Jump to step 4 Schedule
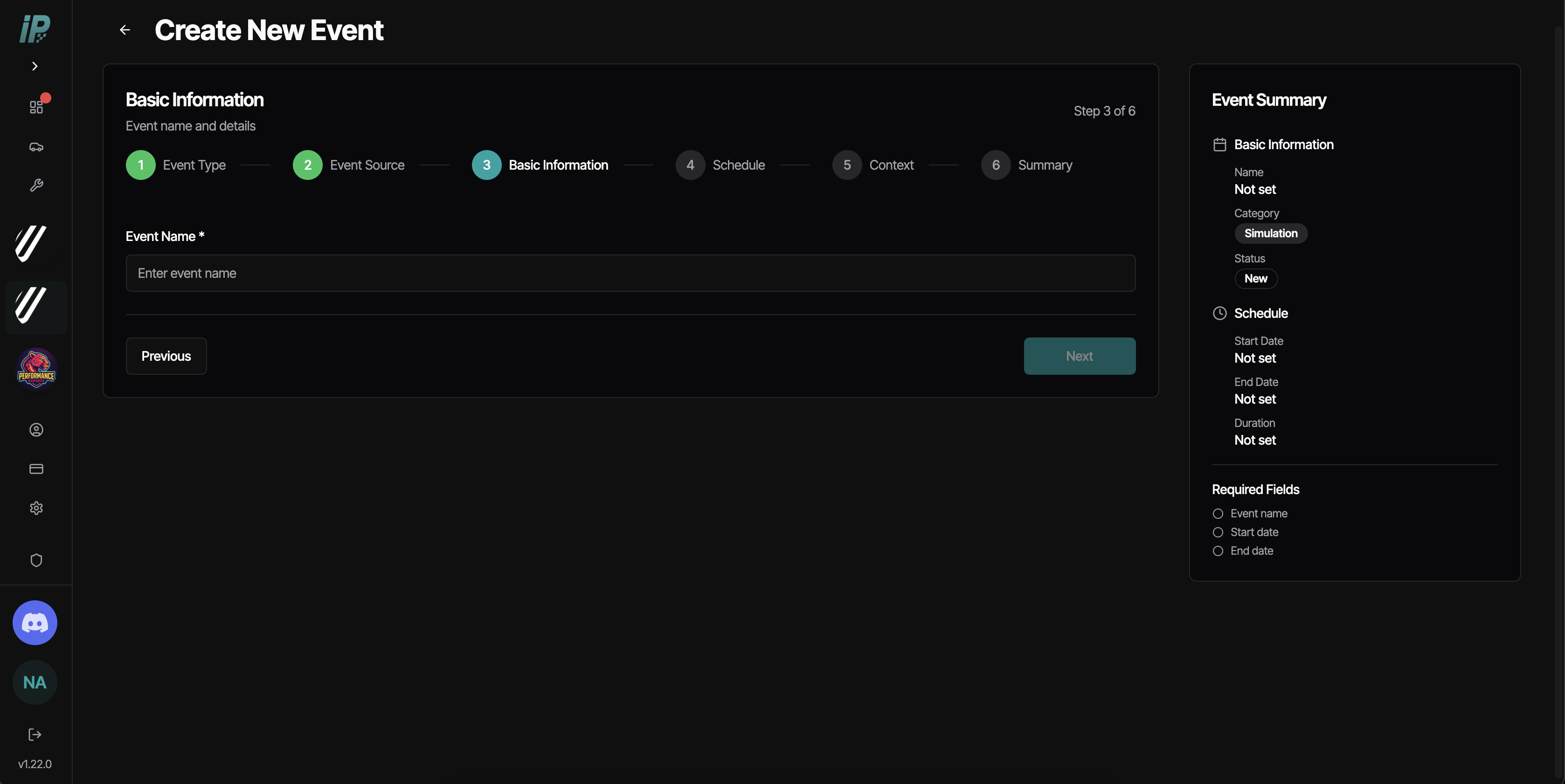The image size is (1565, 784). pyautogui.click(x=720, y=165)
